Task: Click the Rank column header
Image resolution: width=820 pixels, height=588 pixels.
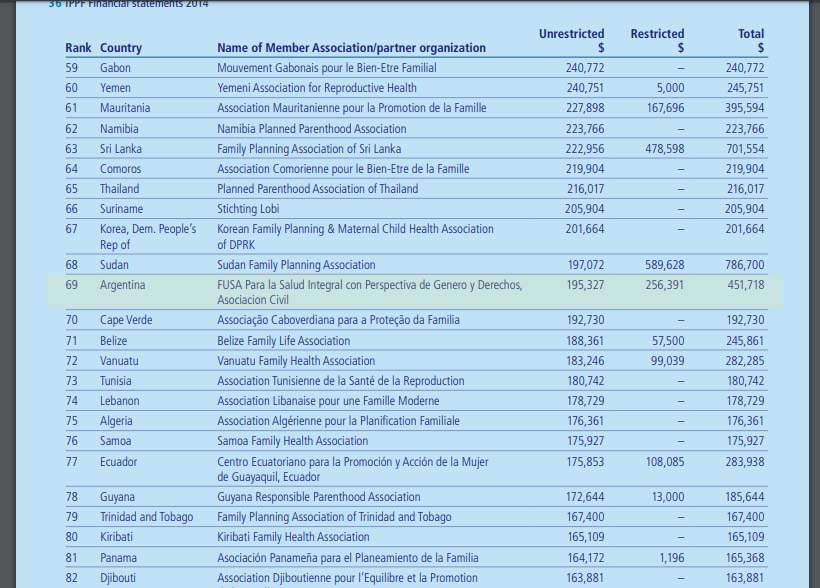Action: point(78,48)
